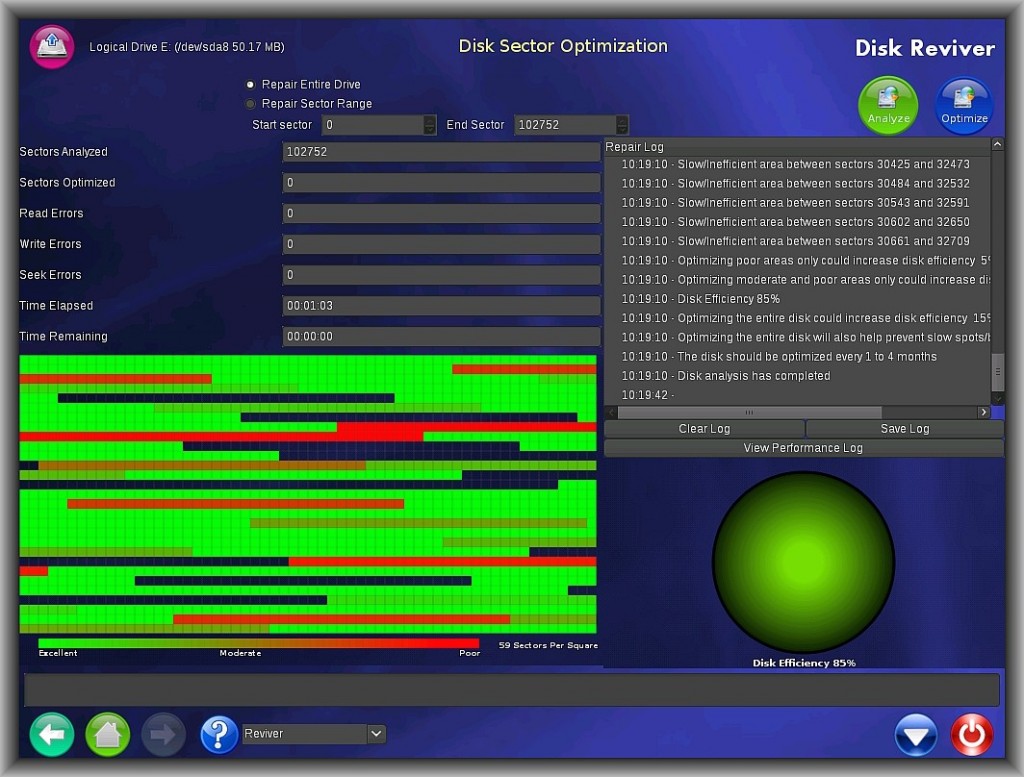This screenshot has height=777, width=1024.
Task: Click the Disk Reviver title
Action: coord(925,48)
